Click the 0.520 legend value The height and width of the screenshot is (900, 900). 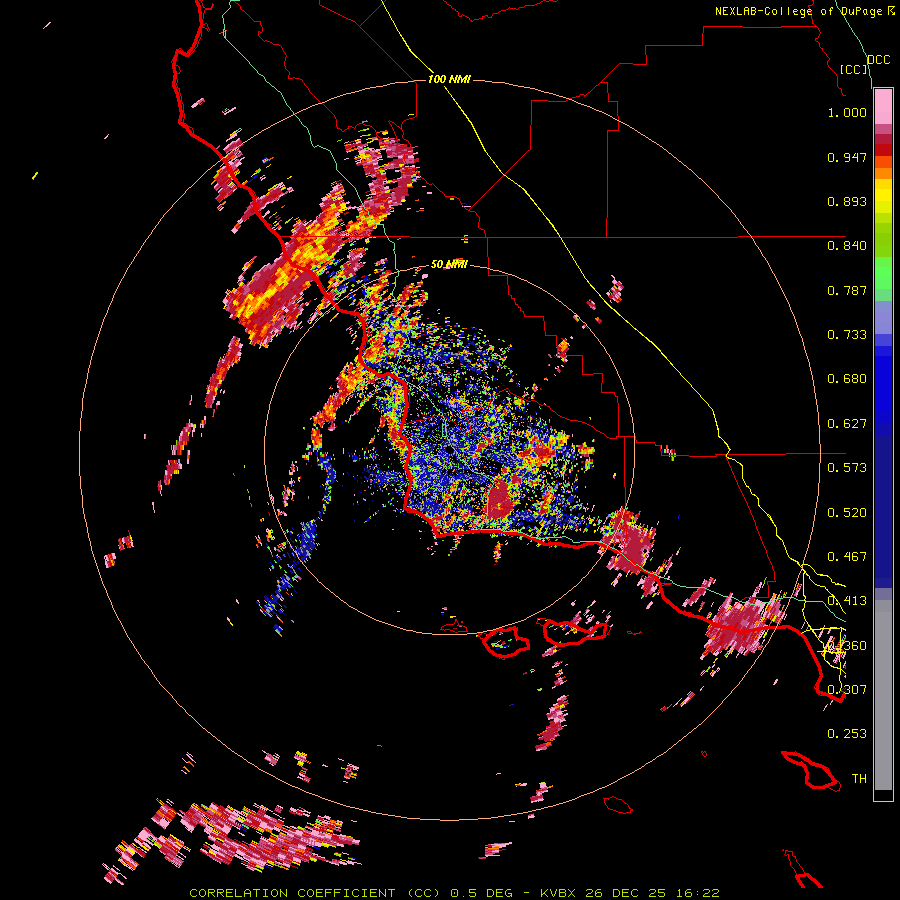coord(847,513)
